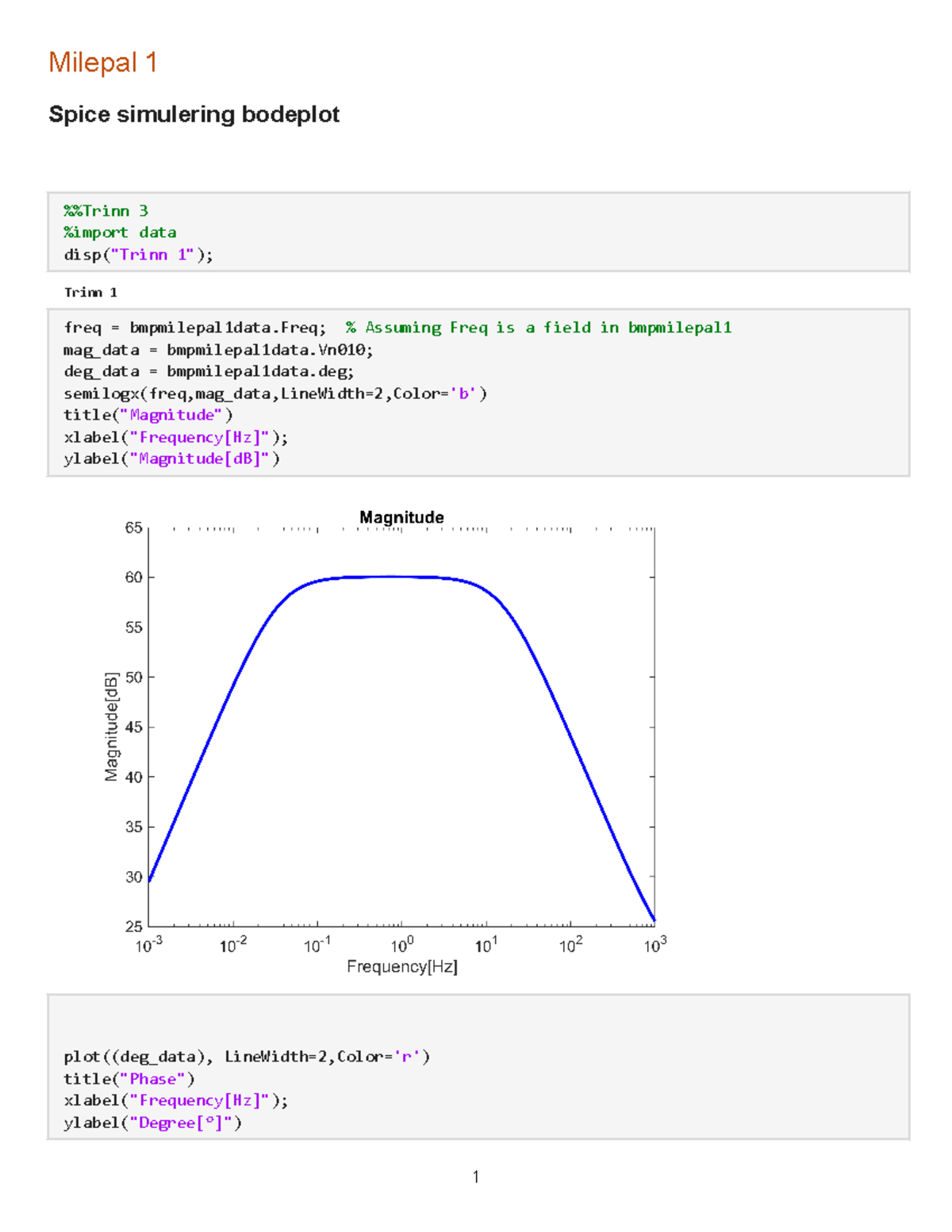Select the 10^0 axis tick label
The height and width of the screenshot is (1232, 952).
point(402,944)
